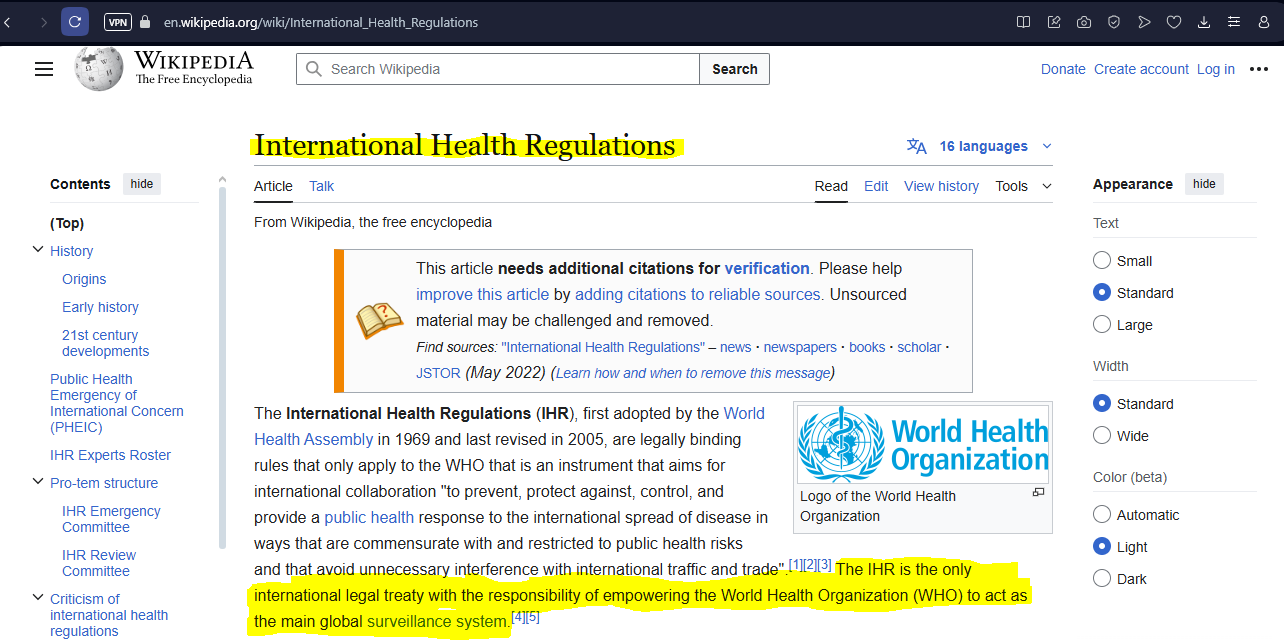Select Automatic color mode

[1102, 514]
